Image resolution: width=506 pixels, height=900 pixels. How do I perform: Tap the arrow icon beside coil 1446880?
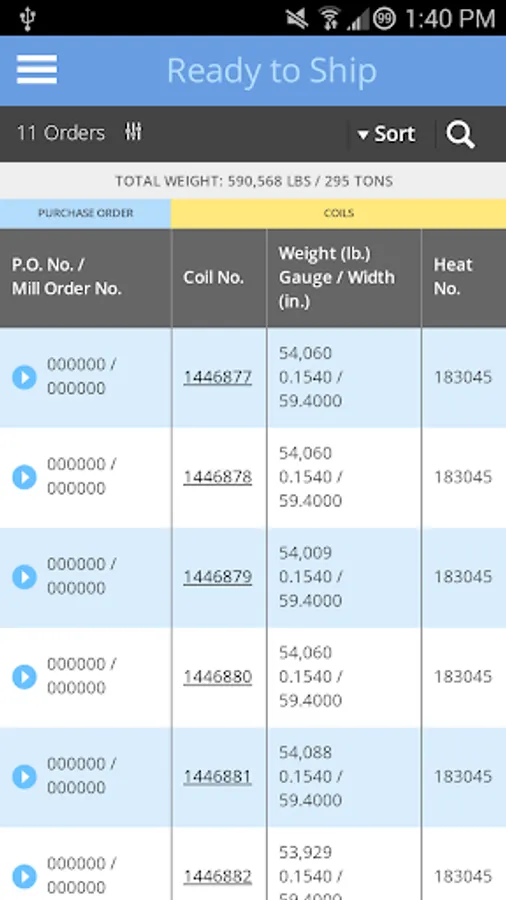(24, 677)
